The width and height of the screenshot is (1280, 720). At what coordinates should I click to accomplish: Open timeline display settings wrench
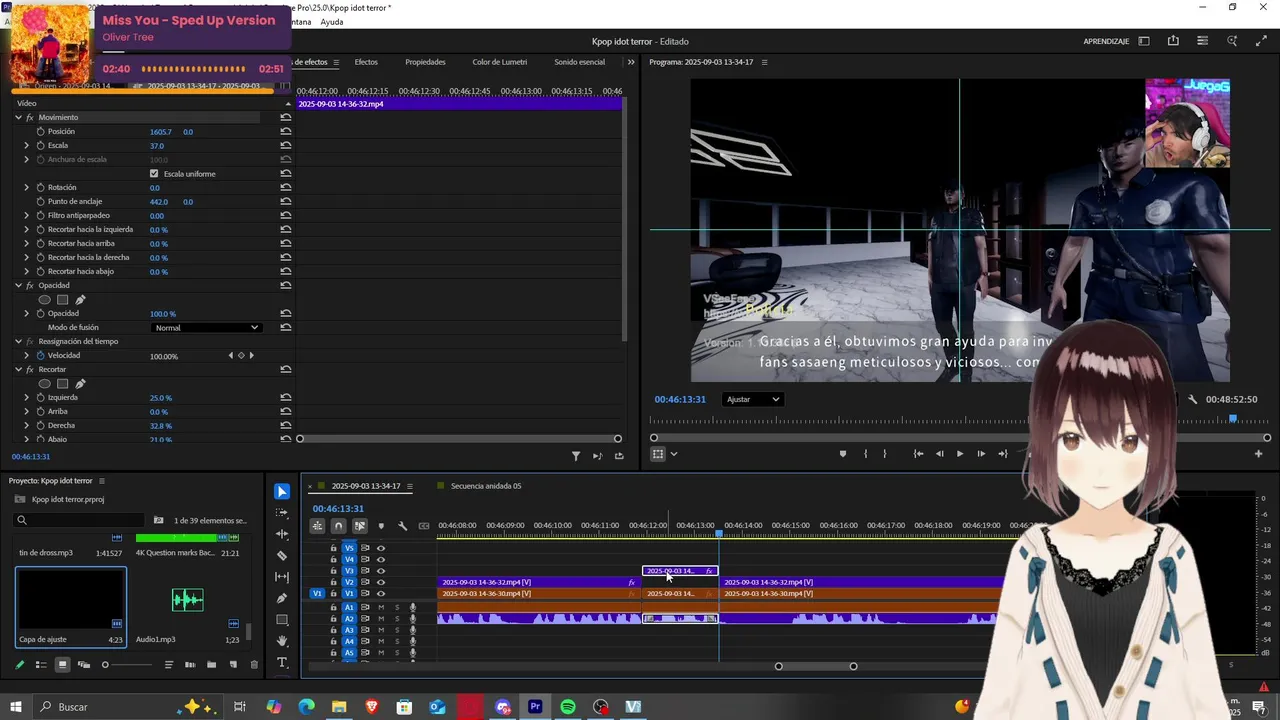(x=402, y=526)
